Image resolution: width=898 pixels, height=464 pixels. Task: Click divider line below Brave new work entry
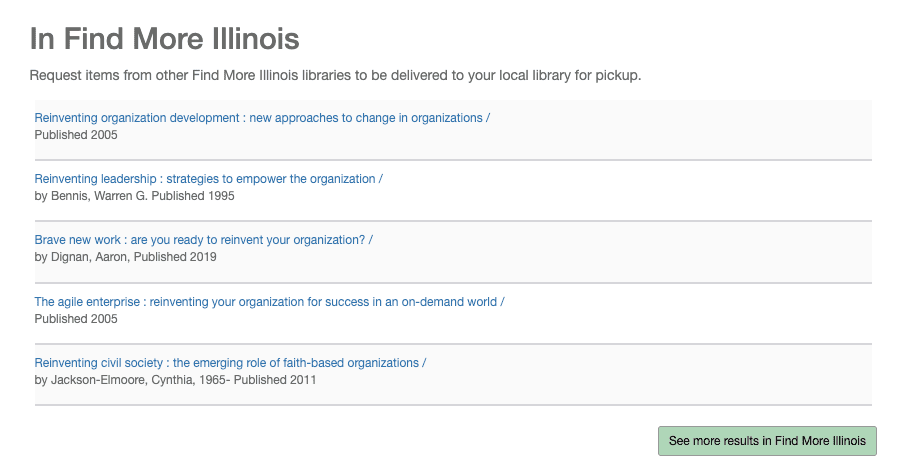[453, 282]
